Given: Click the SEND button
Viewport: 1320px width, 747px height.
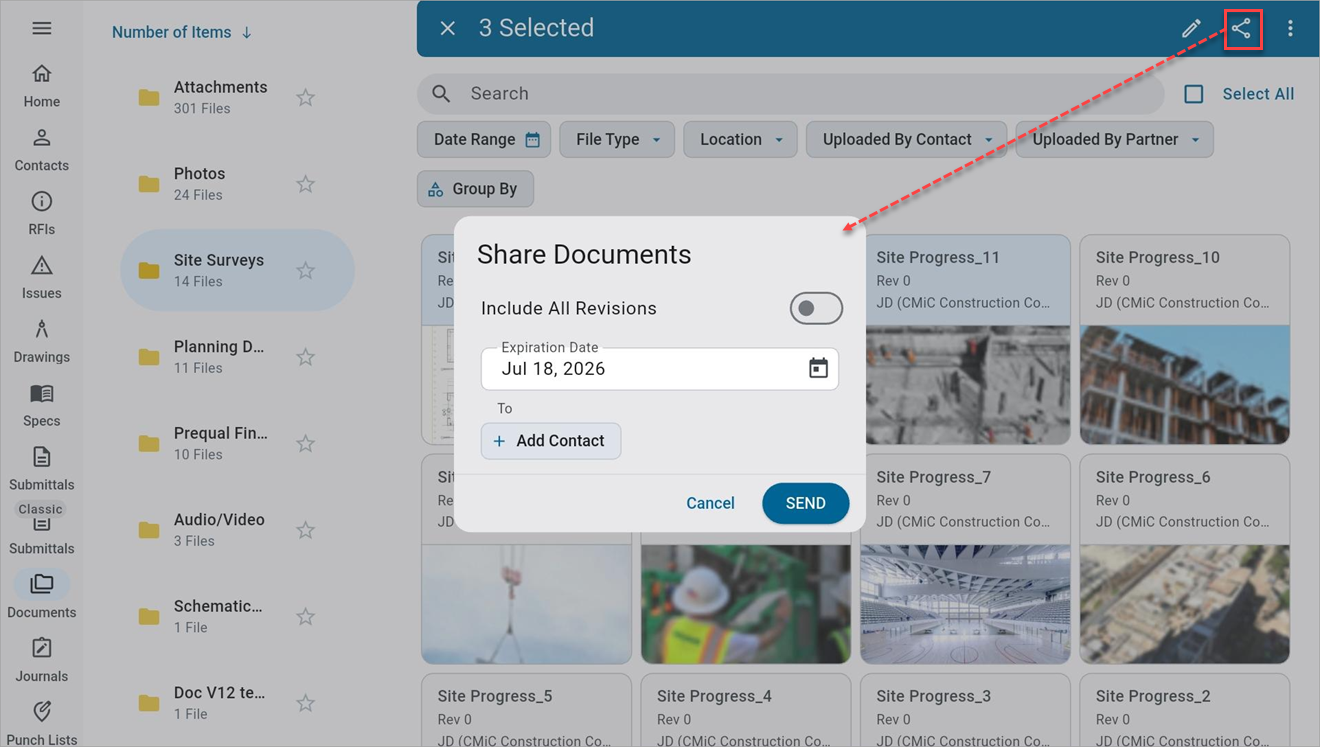Looking at the screenshot, I should click(805, 503).
